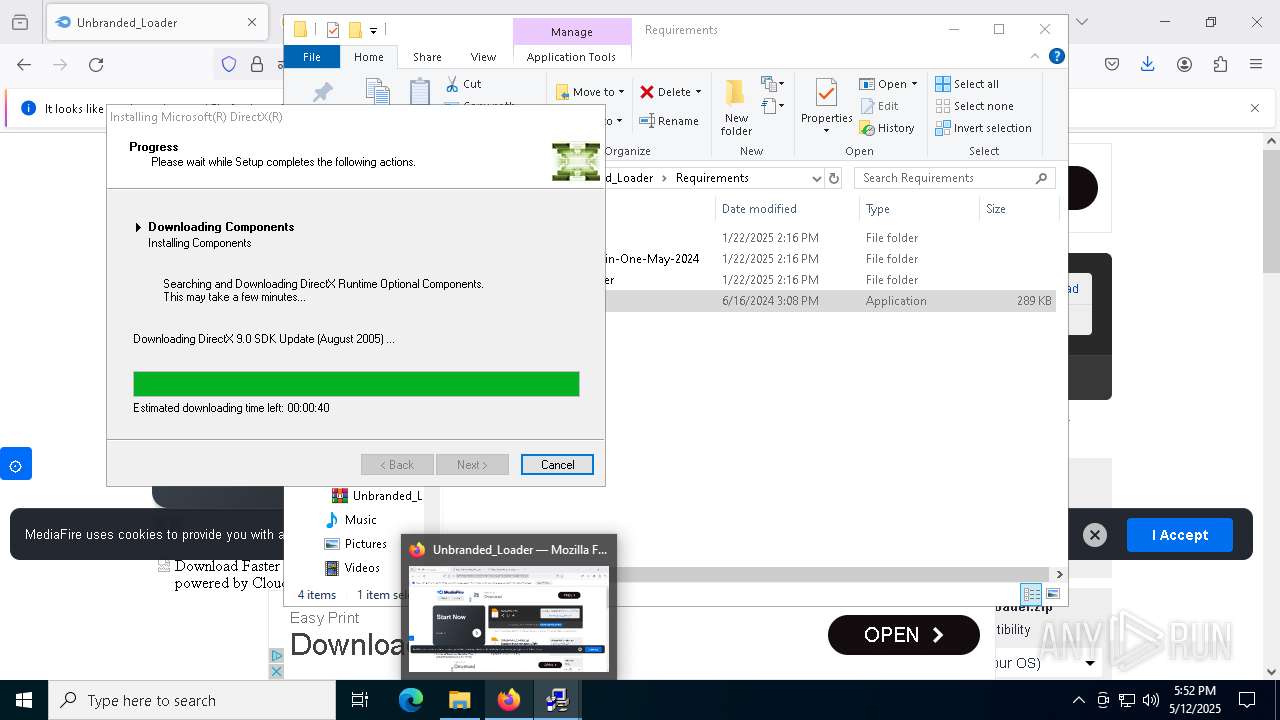Click the Requirements breadcrumb in address bar

[712, 178]
